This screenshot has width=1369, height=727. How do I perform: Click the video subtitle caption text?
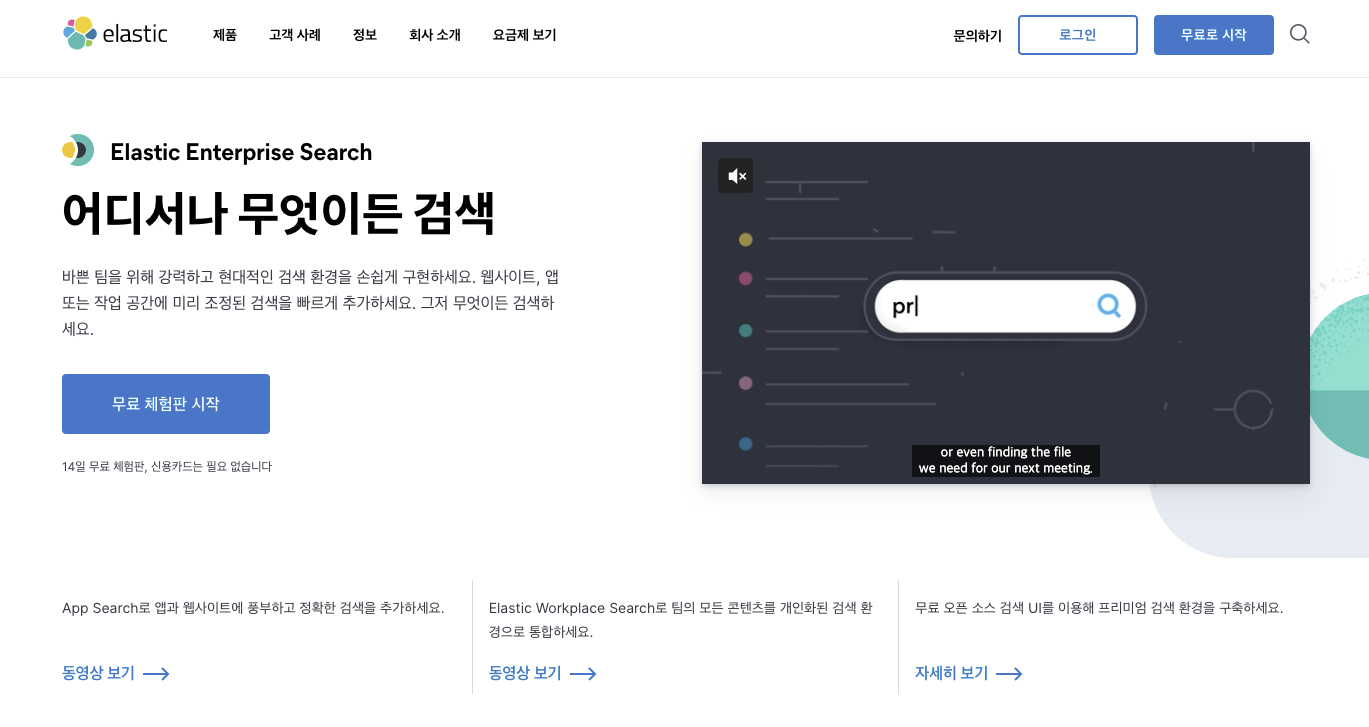coord(1006,460)
